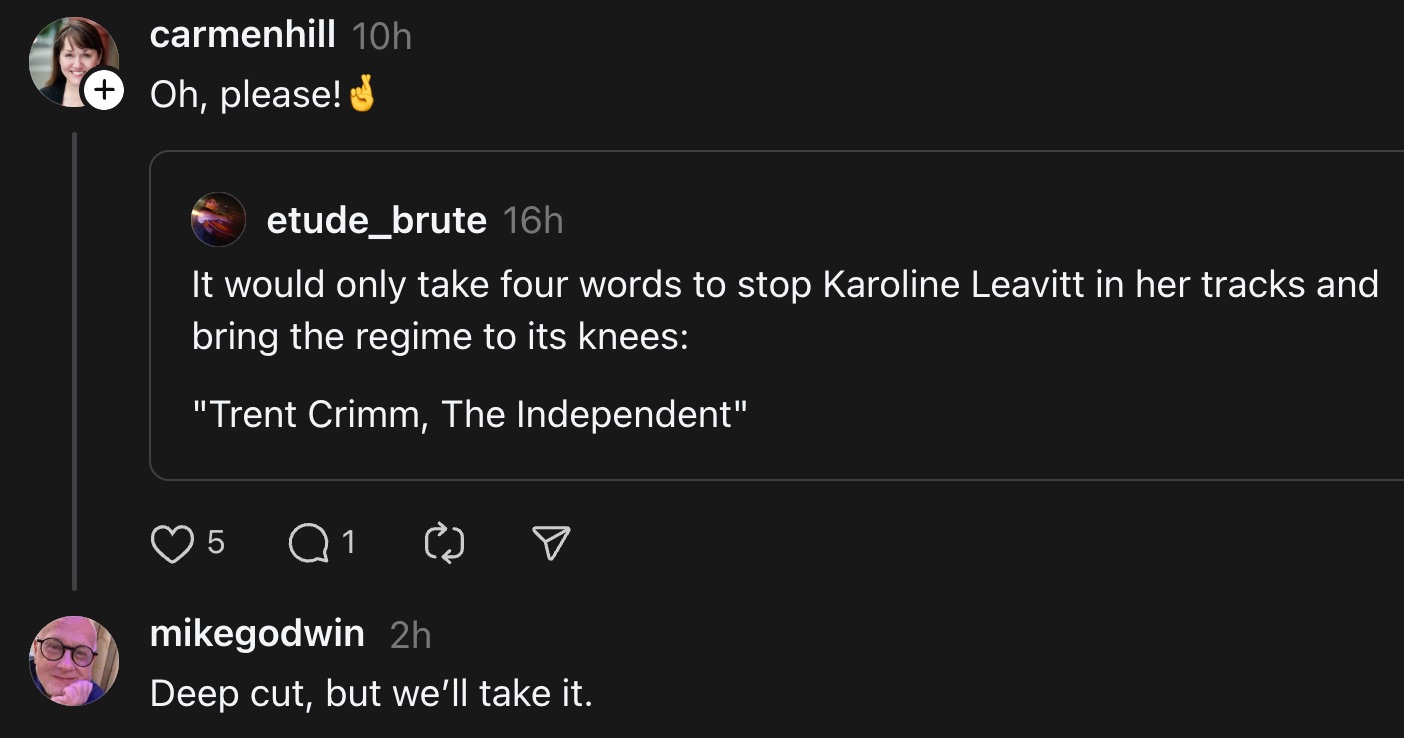Click the repost arrows to quote the post

pyautogui.click(x=445, y=542)
